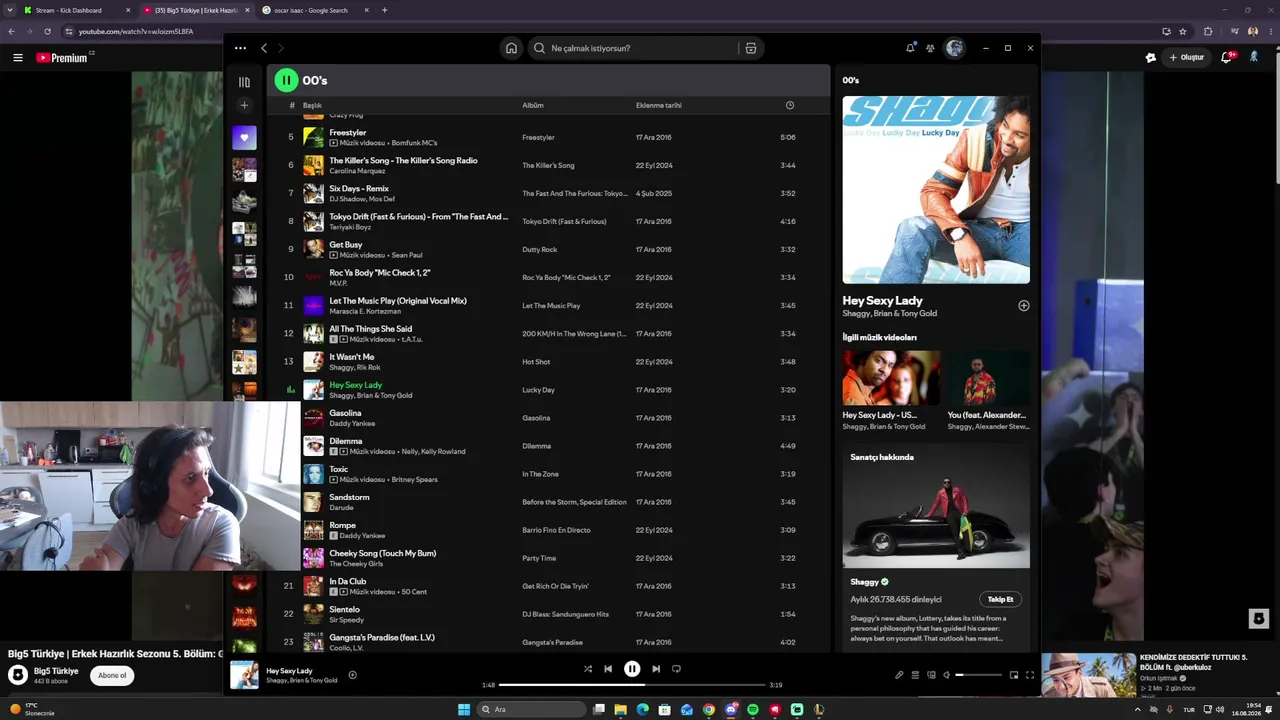The width and height of the screenshot is (1280, 720).
Task: Open the 'Hey Sexy Lady - US...' music video
Action: [x=891, y=391]
